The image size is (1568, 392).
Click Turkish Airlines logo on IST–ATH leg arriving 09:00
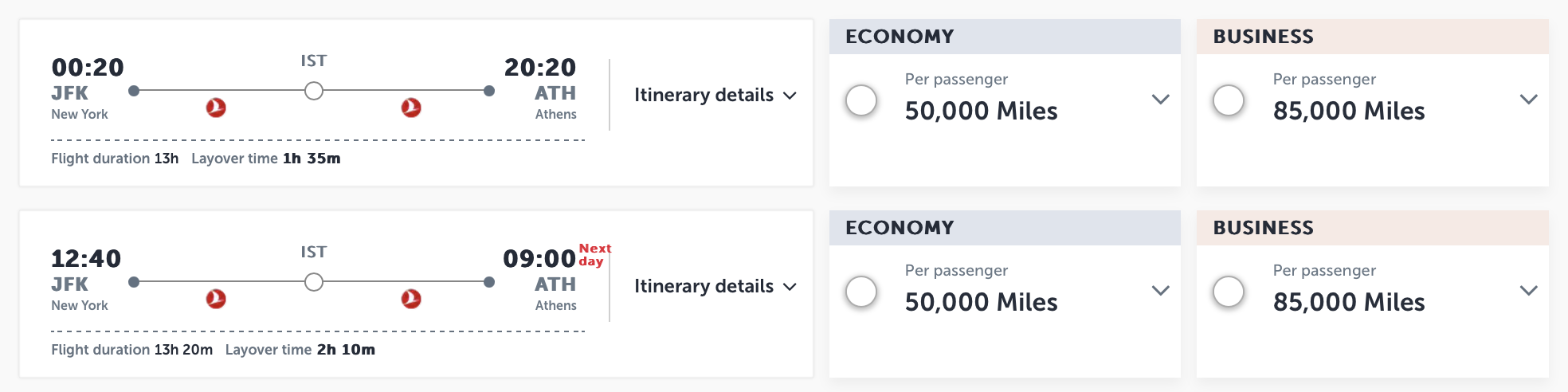point(411,299)
